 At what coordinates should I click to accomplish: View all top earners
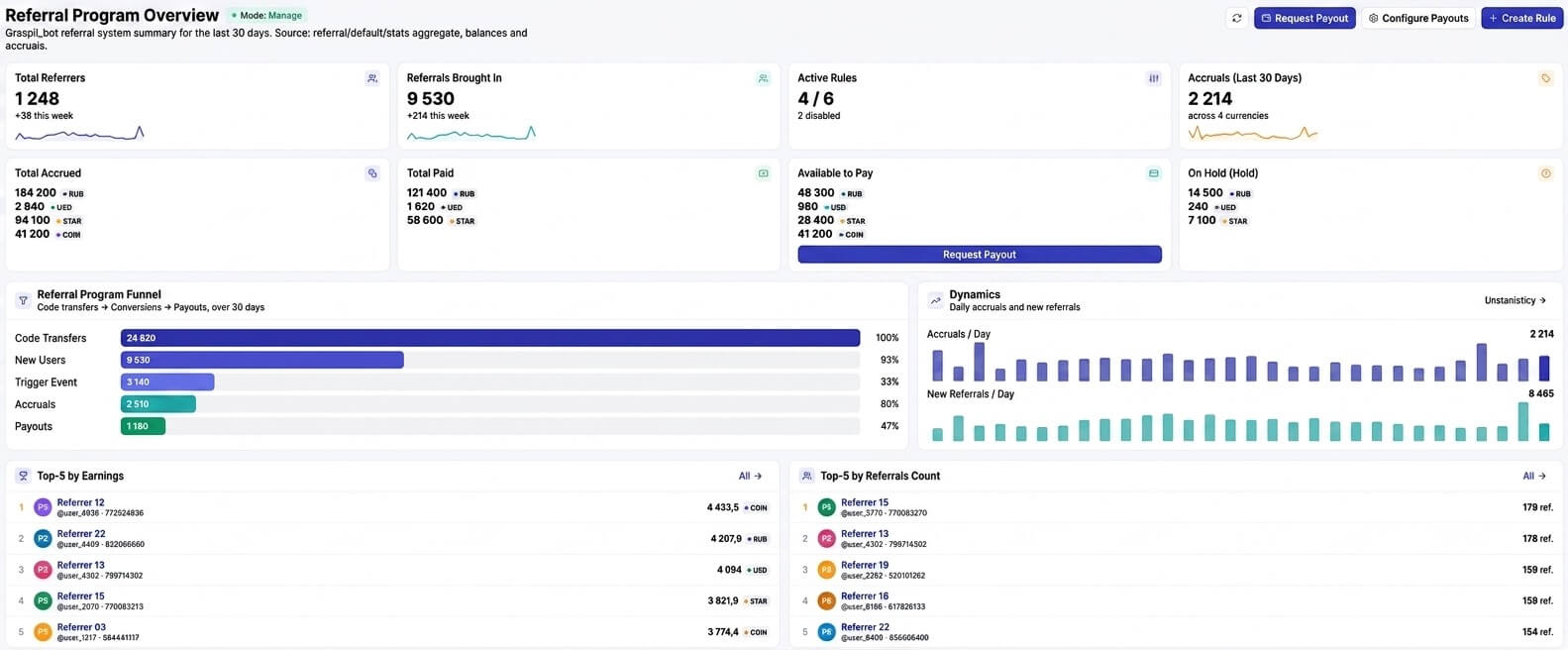(750, 476)
